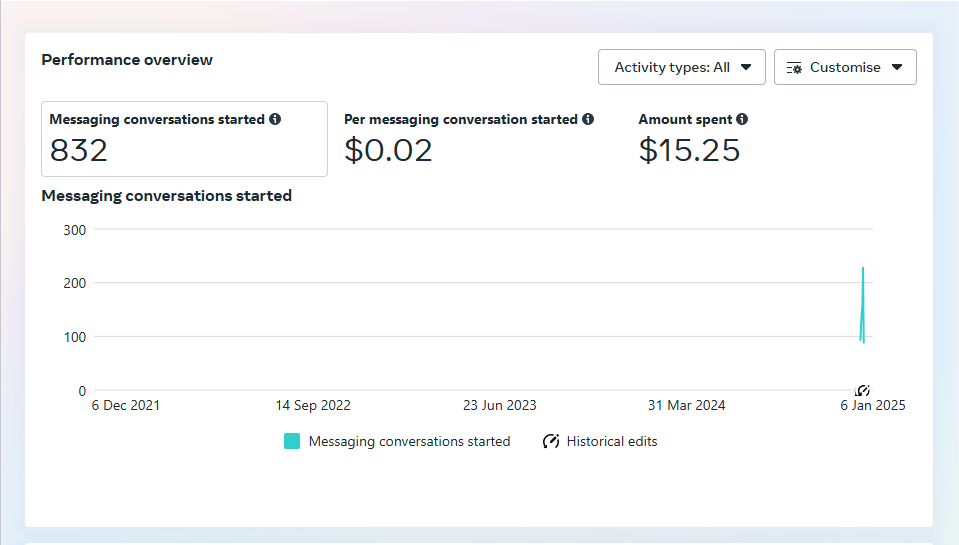The width and height of the screenshot is (959, 545).
Task: Click the 31 Mar 2024 axis label
Action: point(686,405)
